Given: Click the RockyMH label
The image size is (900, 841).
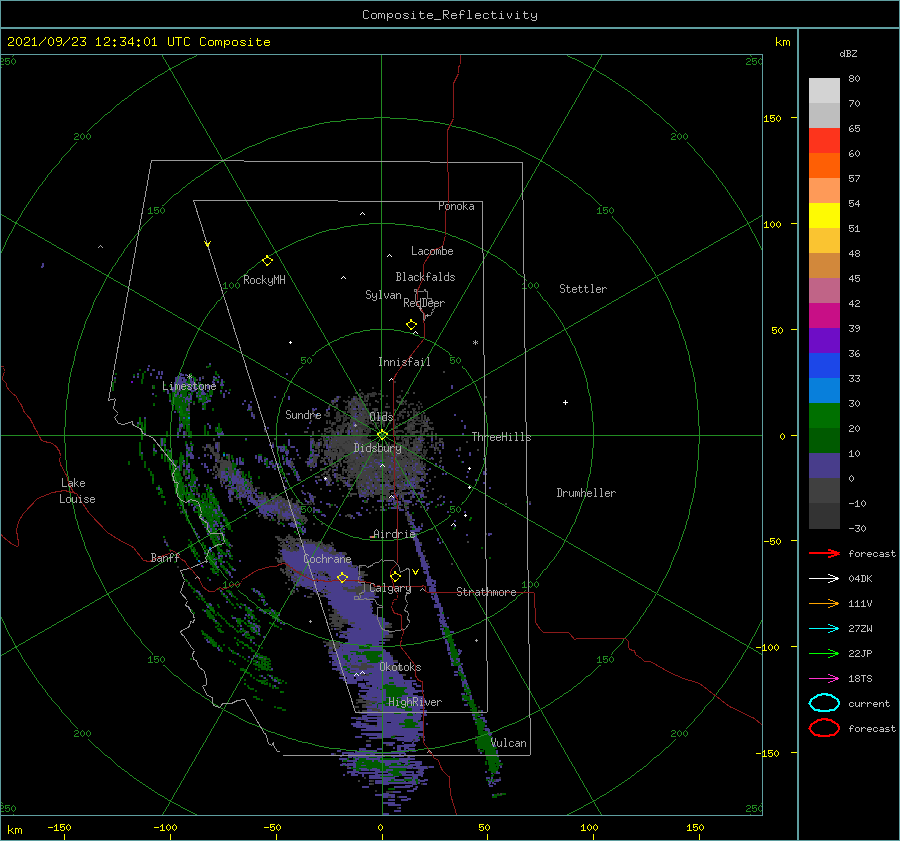Looking at the screenshot, I should click(264, 280).
